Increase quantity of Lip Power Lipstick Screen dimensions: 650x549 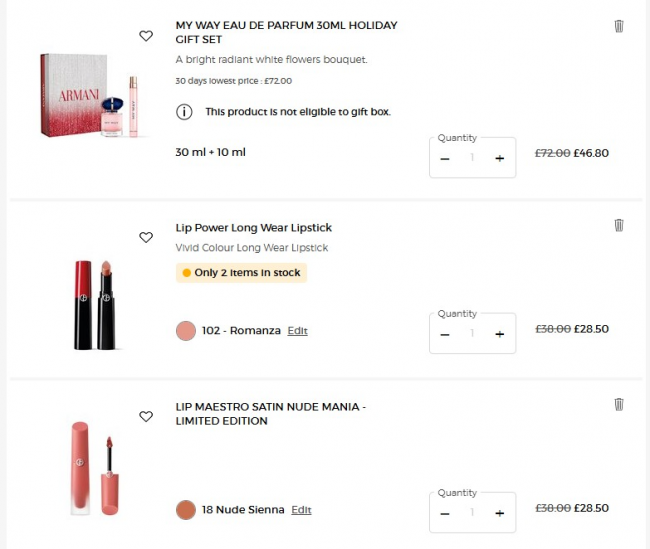[499, 334]
